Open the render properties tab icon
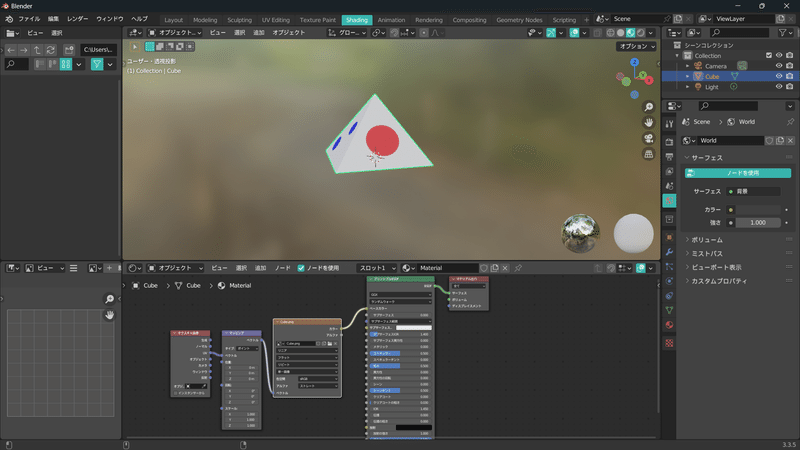Screen dimensions: 800x450 pos(669,141)
